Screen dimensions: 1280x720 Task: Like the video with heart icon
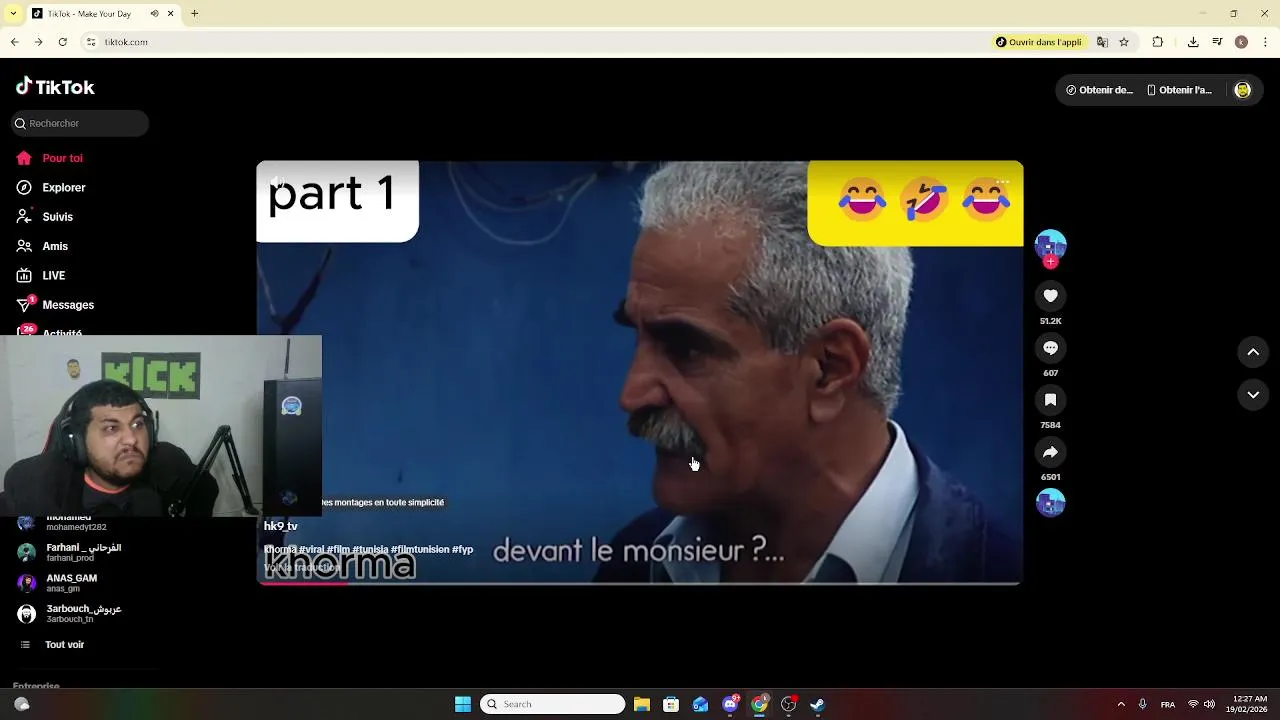point(1050,296)
